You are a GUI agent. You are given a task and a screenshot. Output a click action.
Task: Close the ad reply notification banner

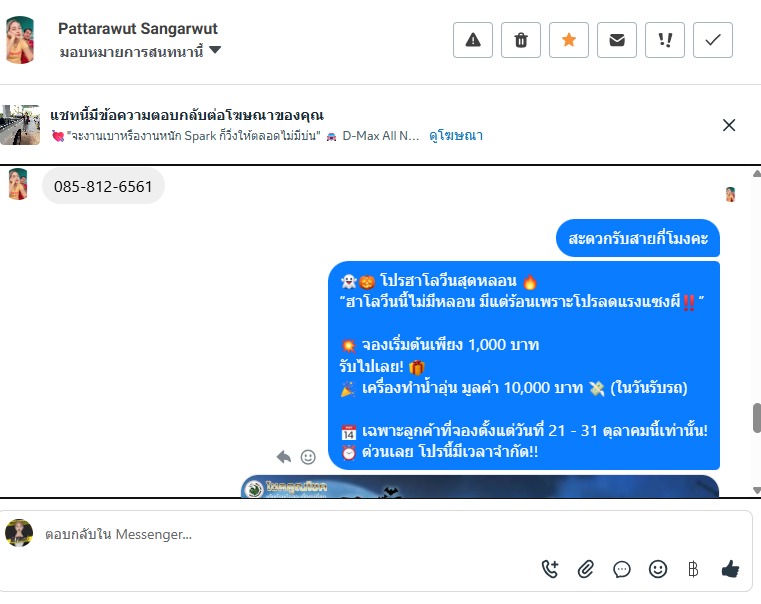pyautogui.click(x=729, y=125)
